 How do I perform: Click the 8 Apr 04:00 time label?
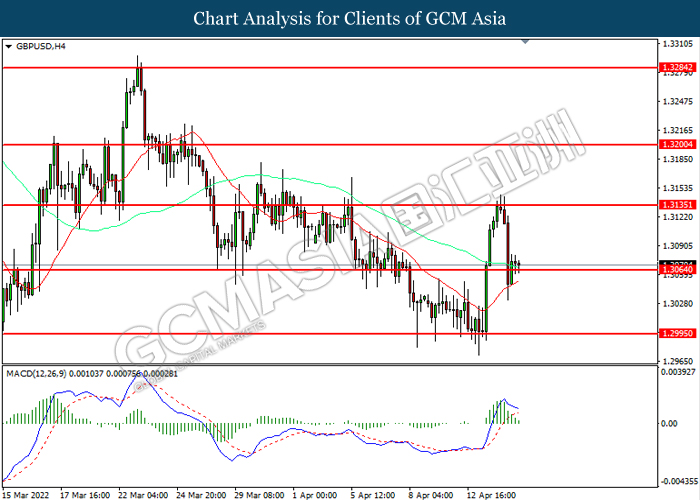coord(431,495)
